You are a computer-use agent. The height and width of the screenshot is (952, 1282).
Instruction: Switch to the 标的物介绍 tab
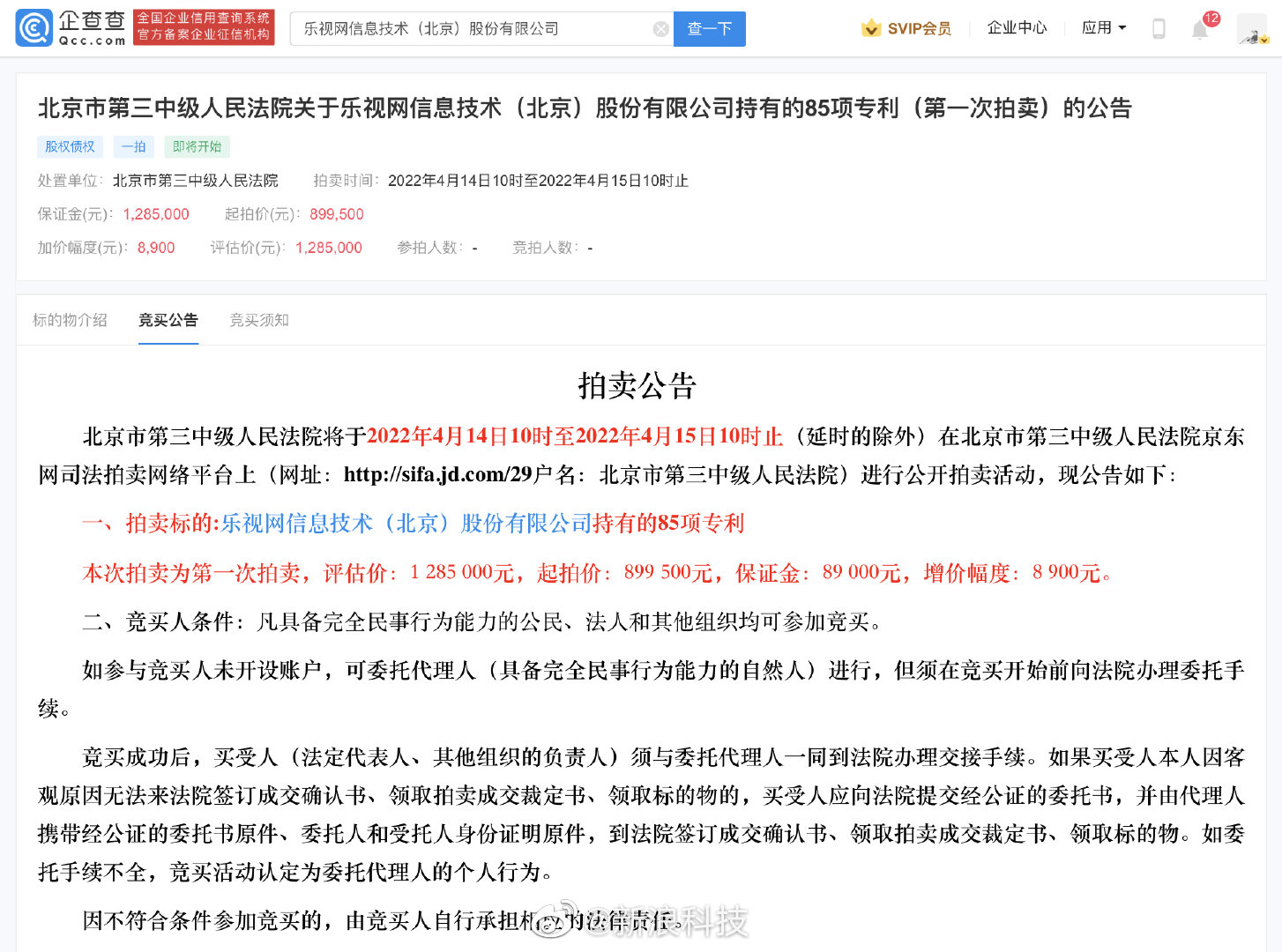(x=70, y=320)
